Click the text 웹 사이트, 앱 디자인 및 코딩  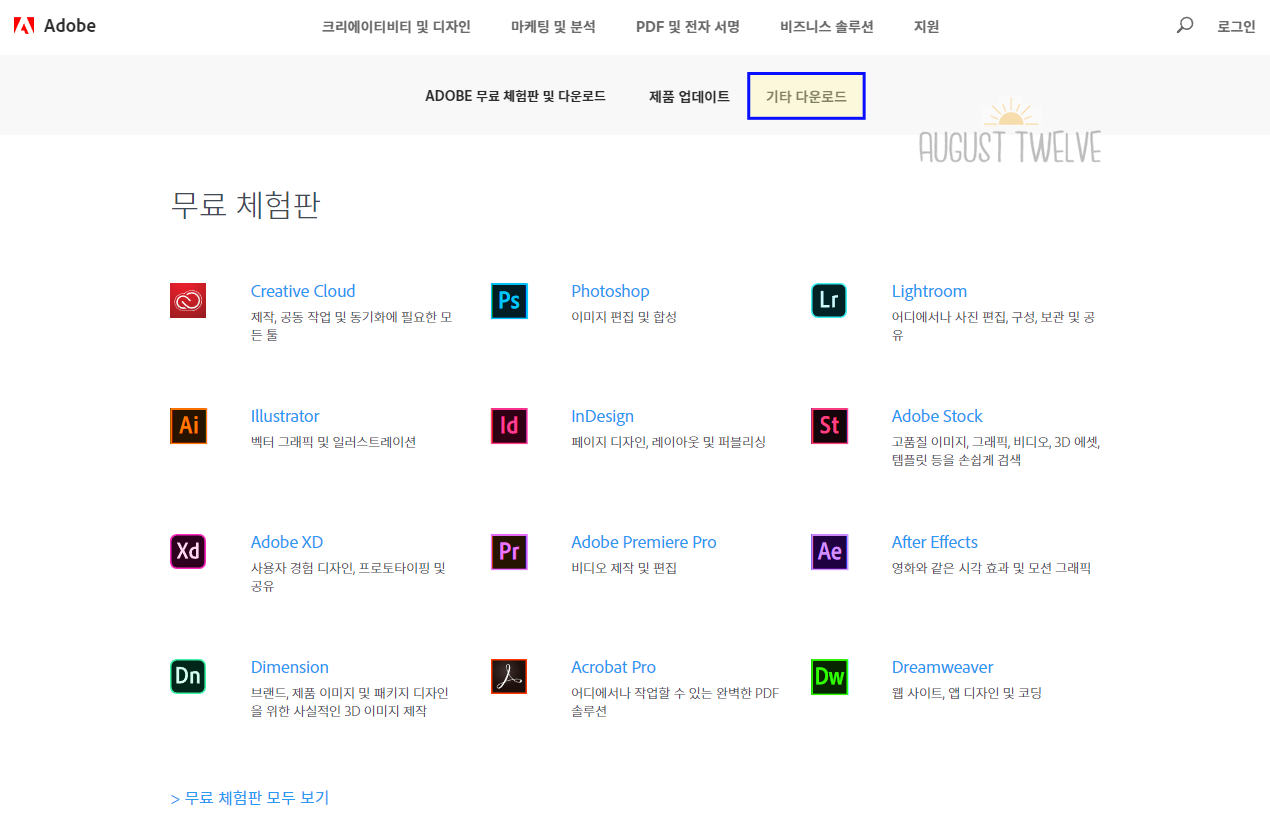[967, 693]
